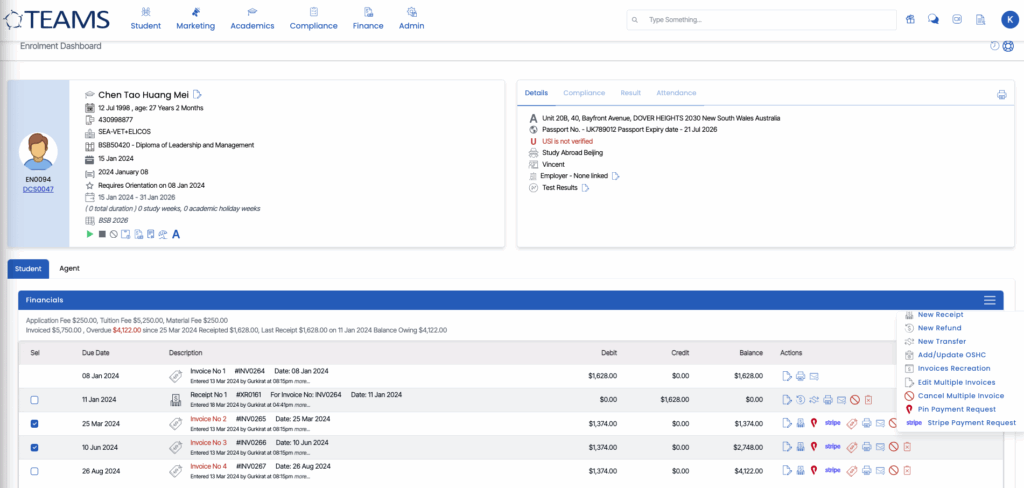Open the Finance menu in top navigation
The height and width of the screenshot is (488, 1024).
368,18
